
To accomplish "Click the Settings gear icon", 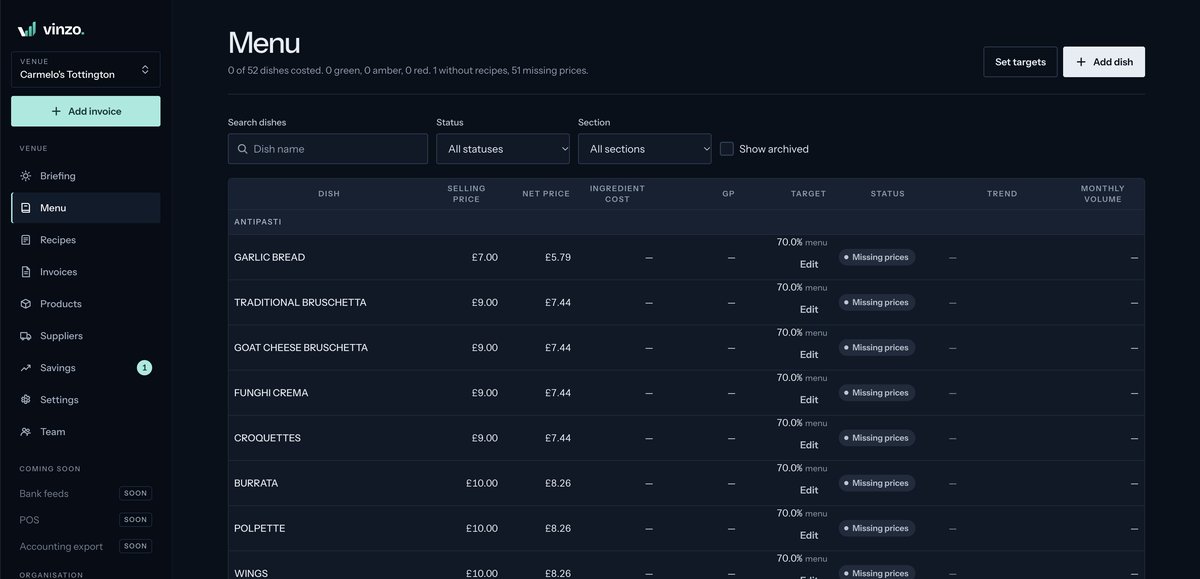I will 26,400.
